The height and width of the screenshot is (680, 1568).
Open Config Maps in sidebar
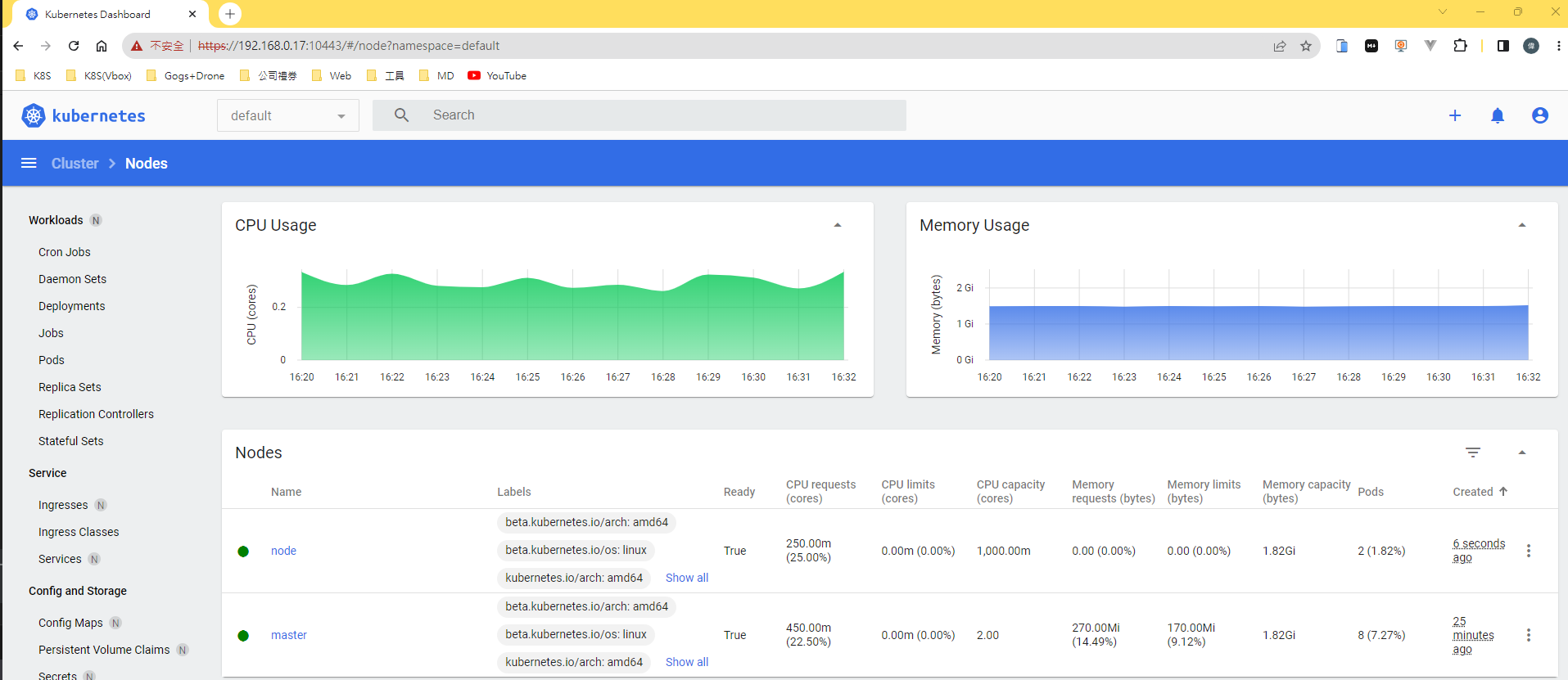[70, 623]
